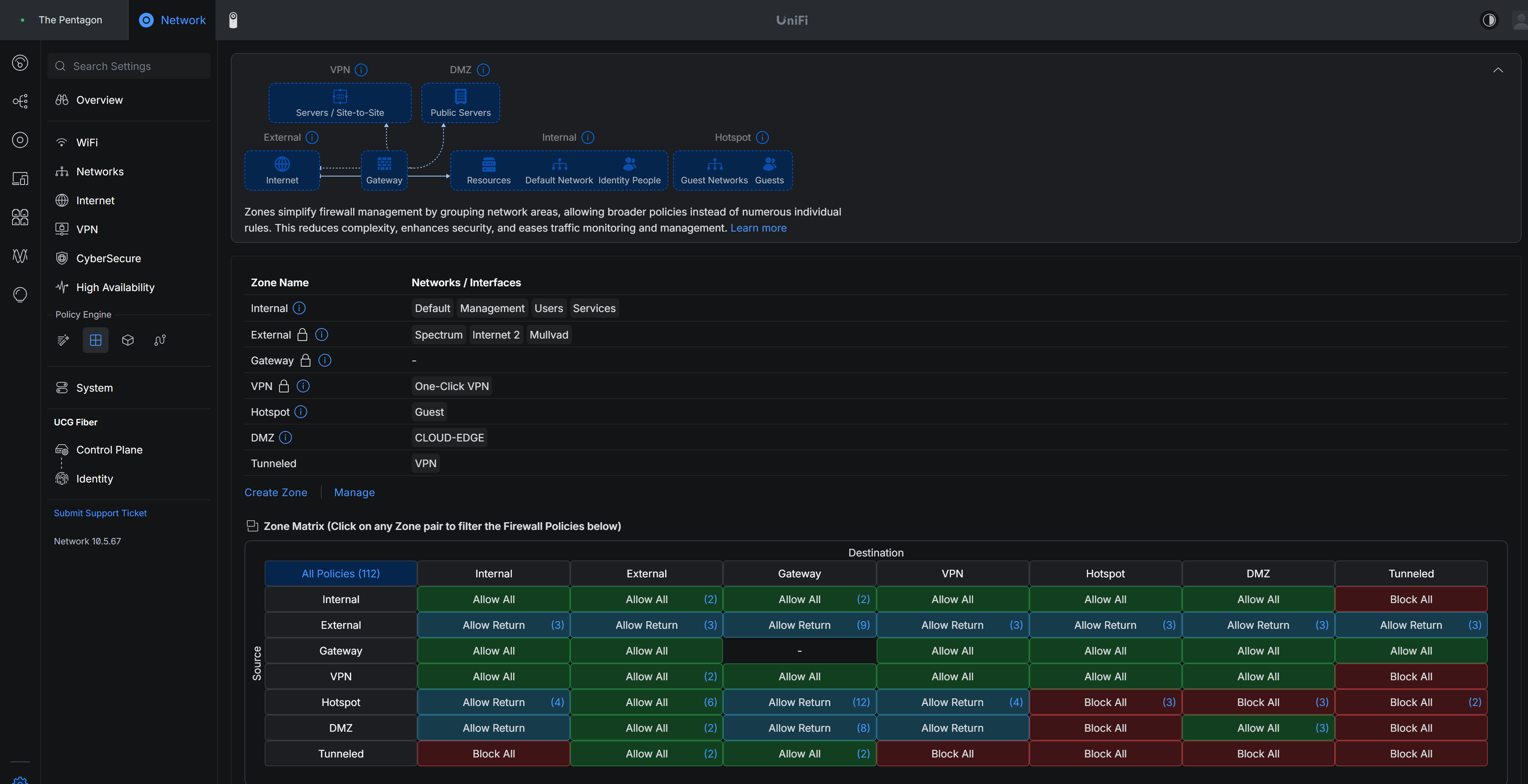Click the Servers / Site-to-Site node
This screenshot has height=784, width=1528.
340,103
